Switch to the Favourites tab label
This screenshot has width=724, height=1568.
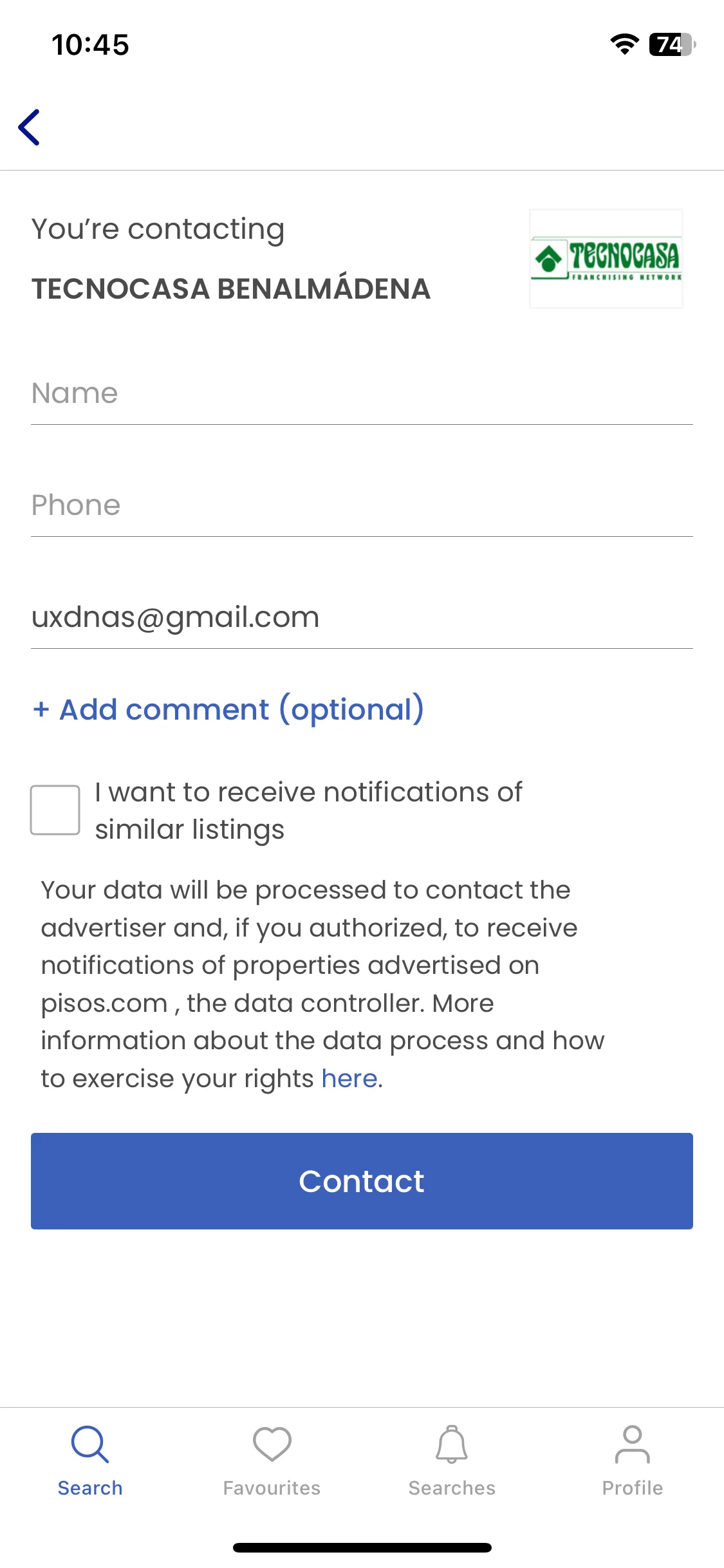point(272,1488)
